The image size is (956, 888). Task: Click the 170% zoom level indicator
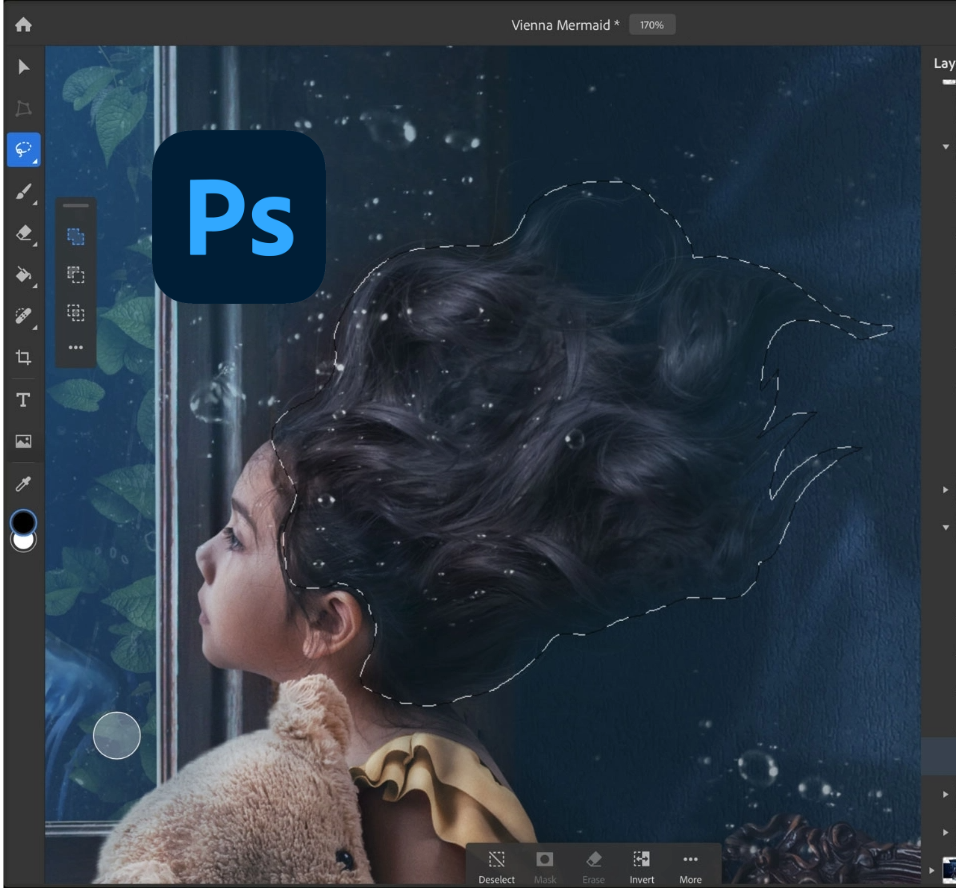(x=652, y=25)
